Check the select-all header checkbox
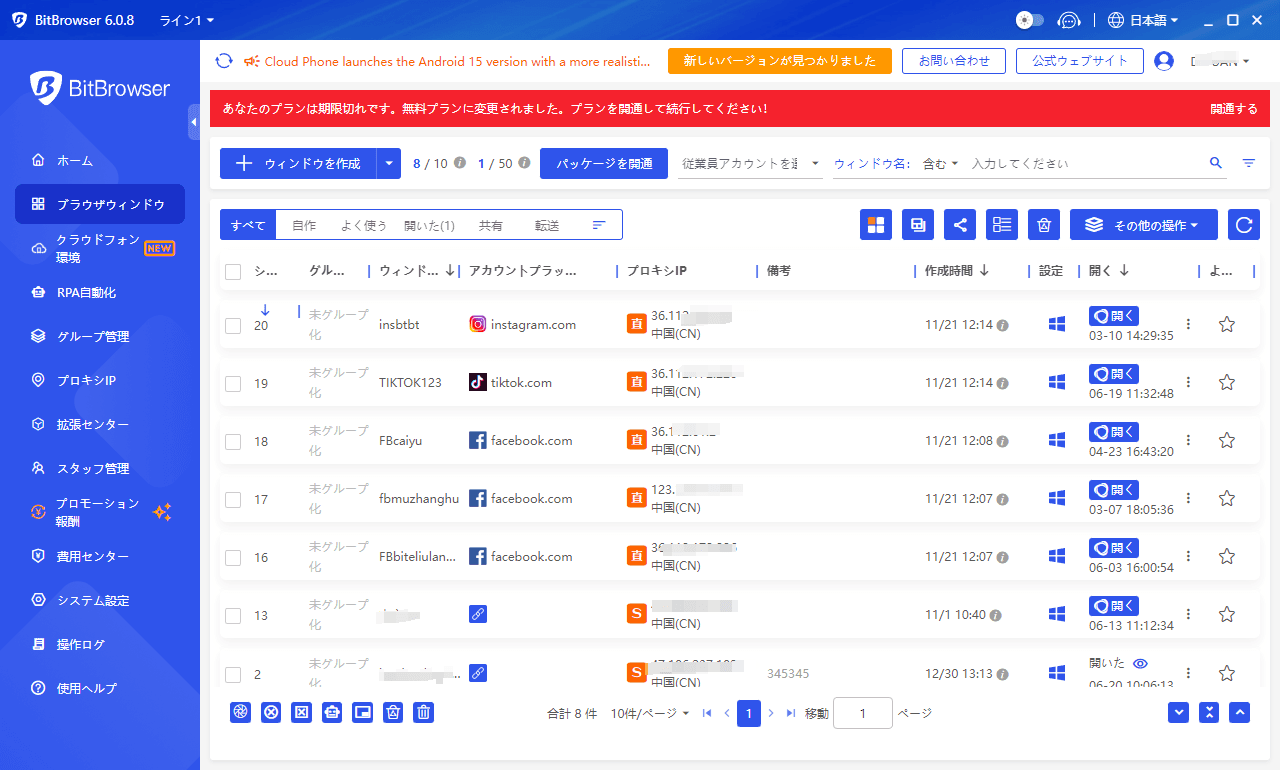1280x770 pixels. click(x=233, y=271)
